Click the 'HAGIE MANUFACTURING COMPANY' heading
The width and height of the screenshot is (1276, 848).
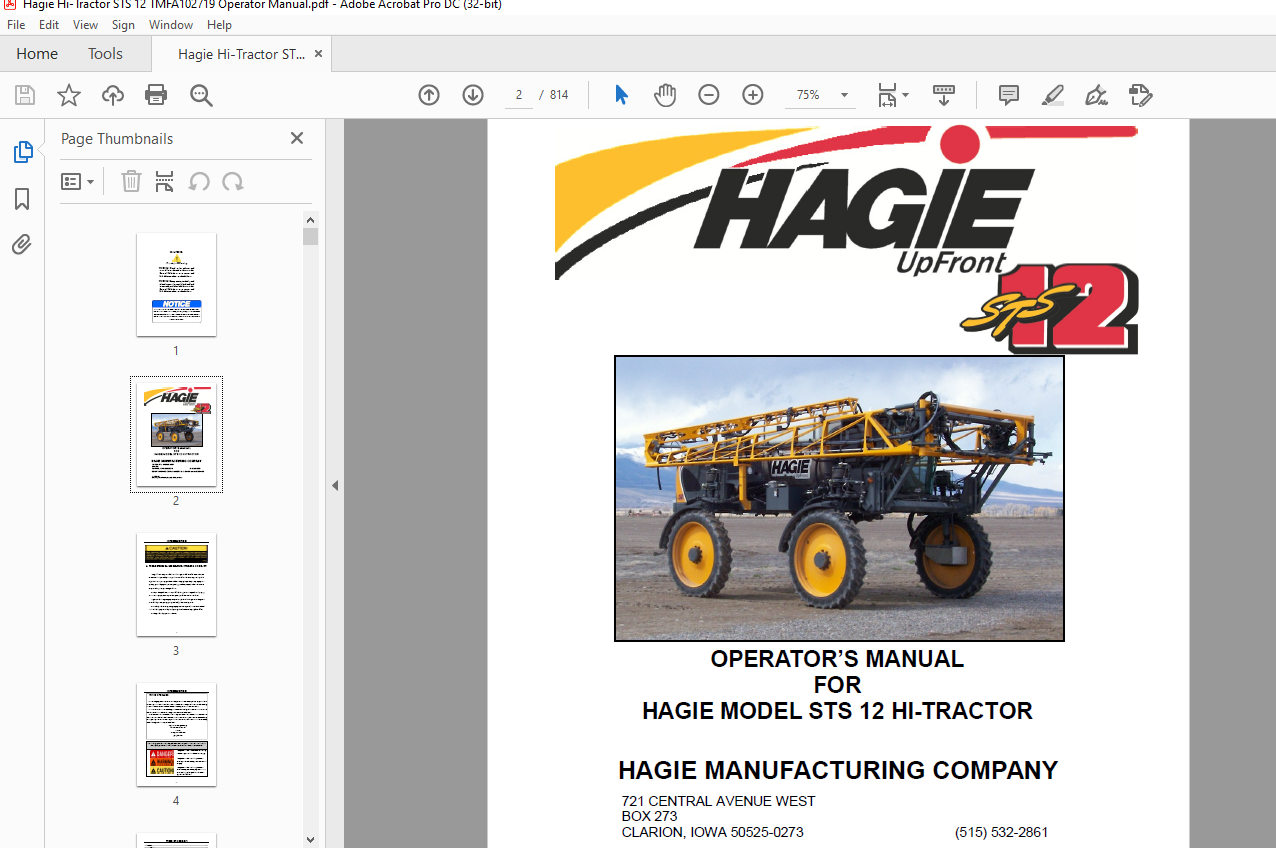tap(838, 770)
